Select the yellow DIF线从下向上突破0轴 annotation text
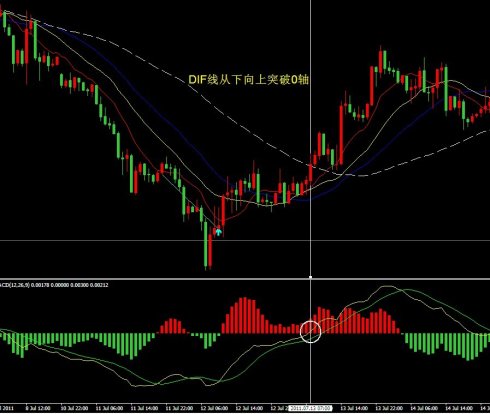Image resolution: width=490 pixels, height=414 pixels. 249,80
